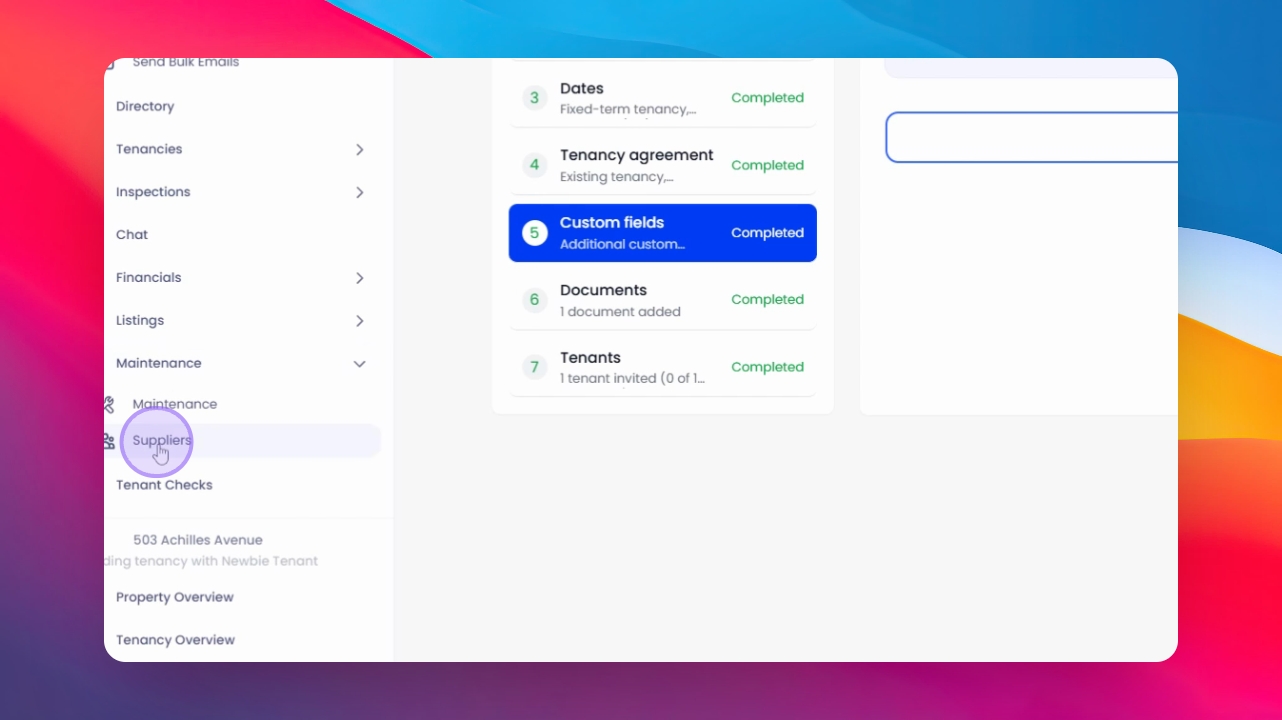1282x720 pixels.
Task: Open Directory in the sidebar
Action: tap(145, 106)
